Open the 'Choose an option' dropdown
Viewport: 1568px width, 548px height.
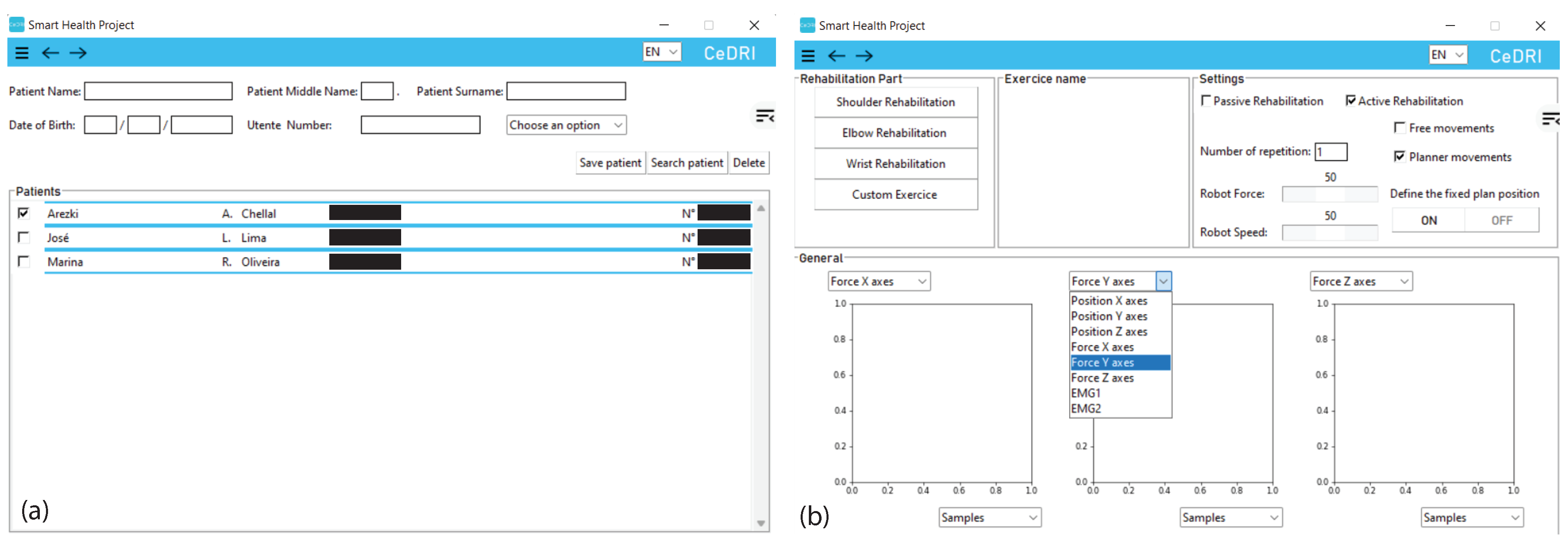(x=565, y=125)
